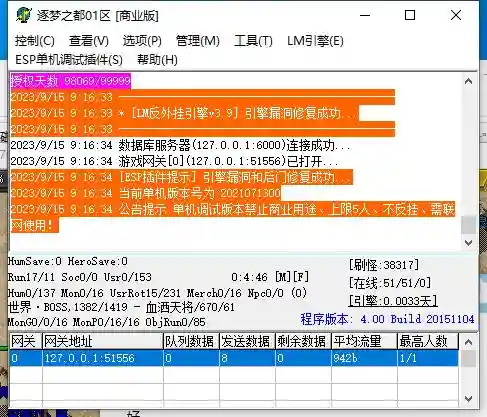Click the gateway table scrollbar thumb

click(x=468, y=359)
